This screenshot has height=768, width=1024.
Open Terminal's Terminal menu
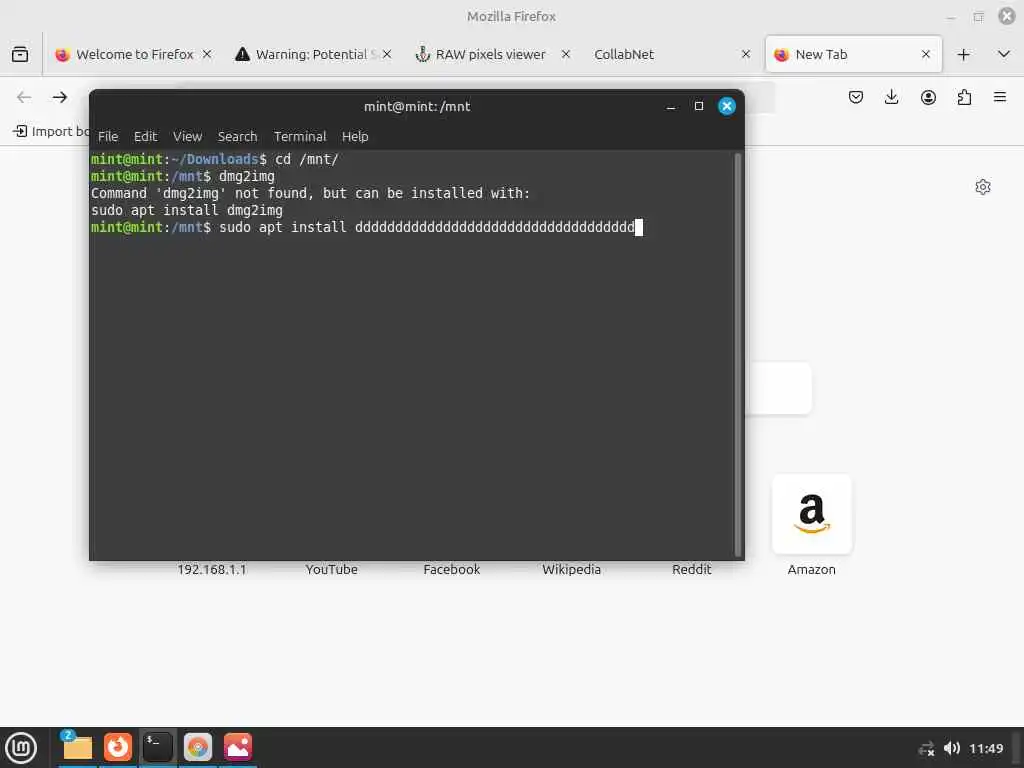pos(300,136)
